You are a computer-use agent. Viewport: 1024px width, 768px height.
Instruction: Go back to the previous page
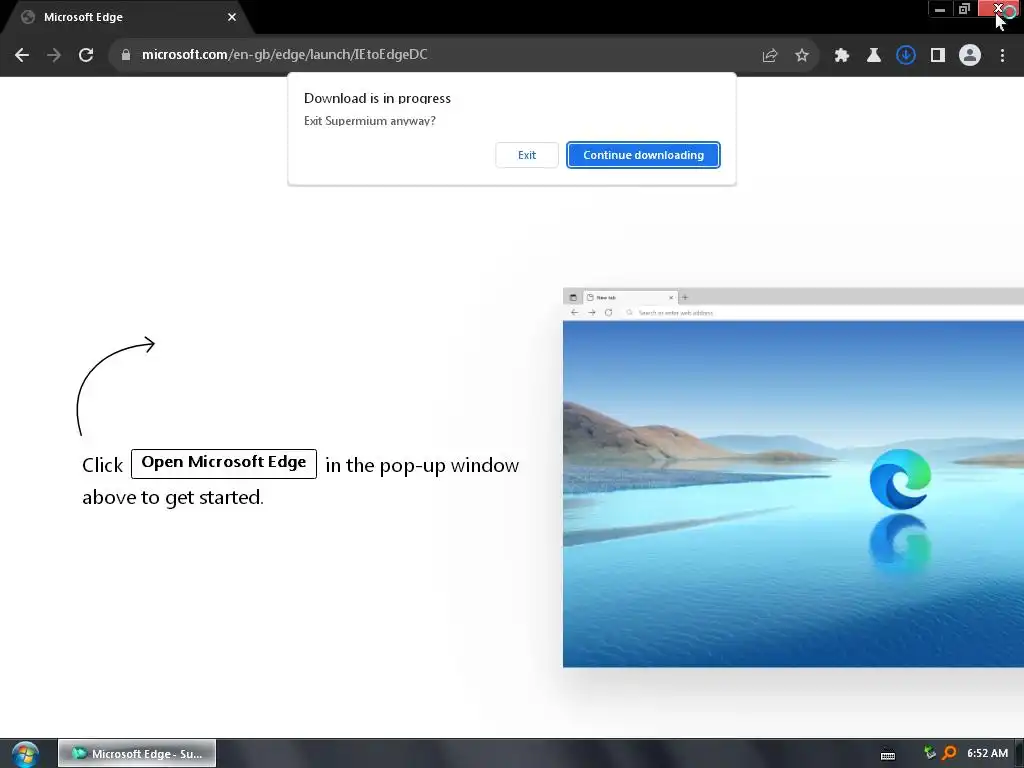pyautogui.click(x=22, y=55)
